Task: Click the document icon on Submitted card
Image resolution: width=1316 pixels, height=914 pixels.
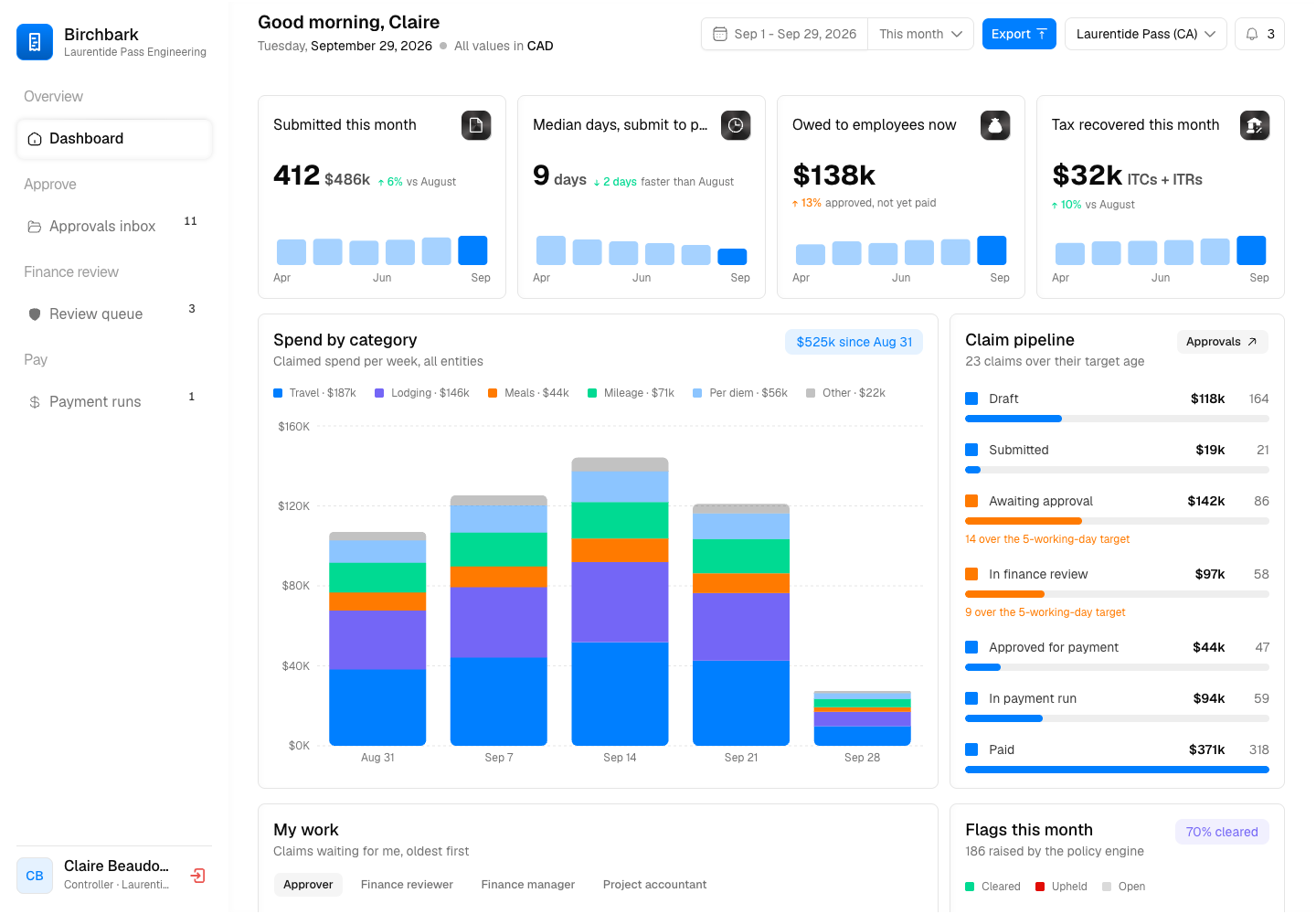Action: [x=476, y=125]
